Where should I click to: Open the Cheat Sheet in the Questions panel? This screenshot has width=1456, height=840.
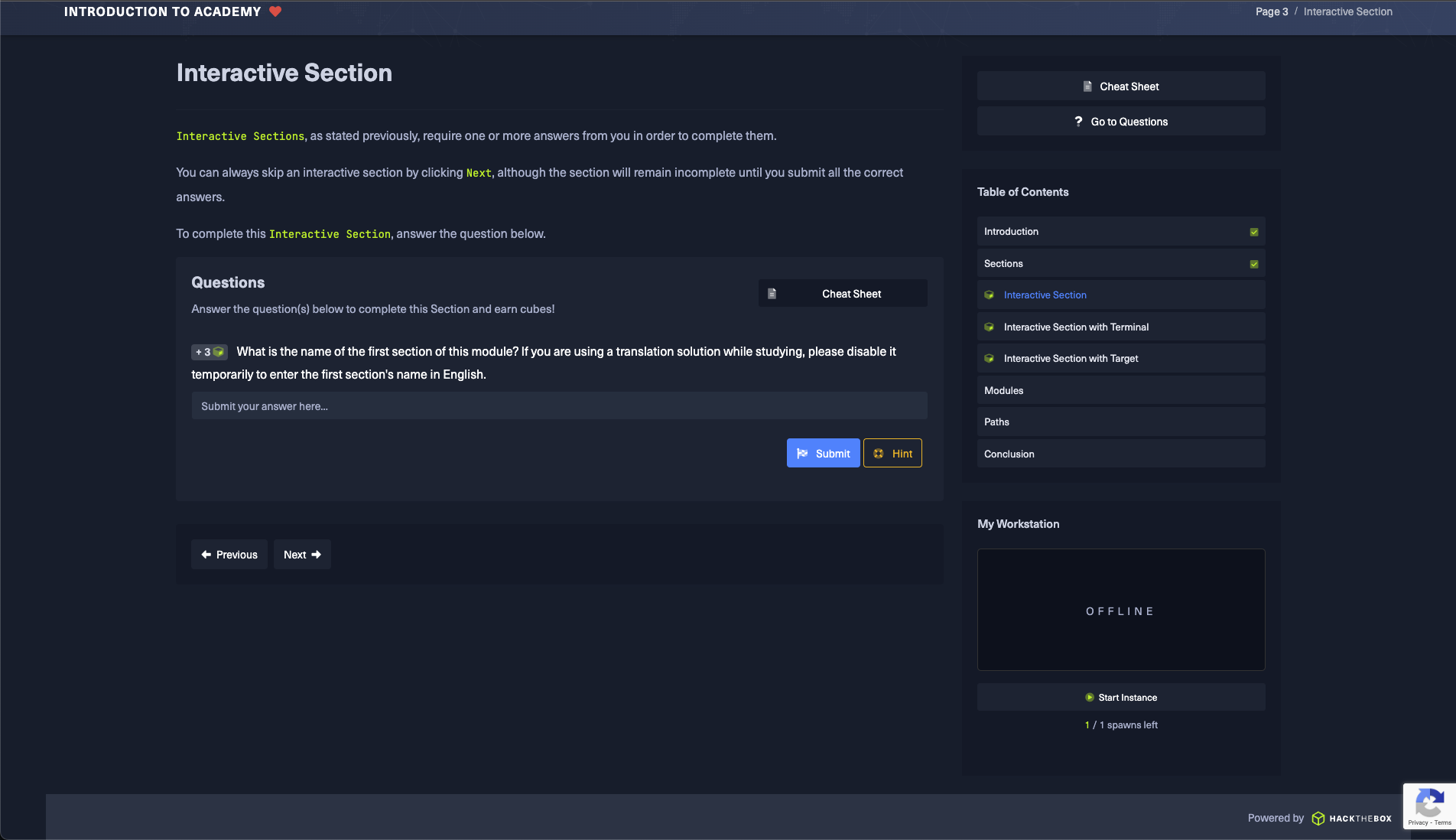843,294
